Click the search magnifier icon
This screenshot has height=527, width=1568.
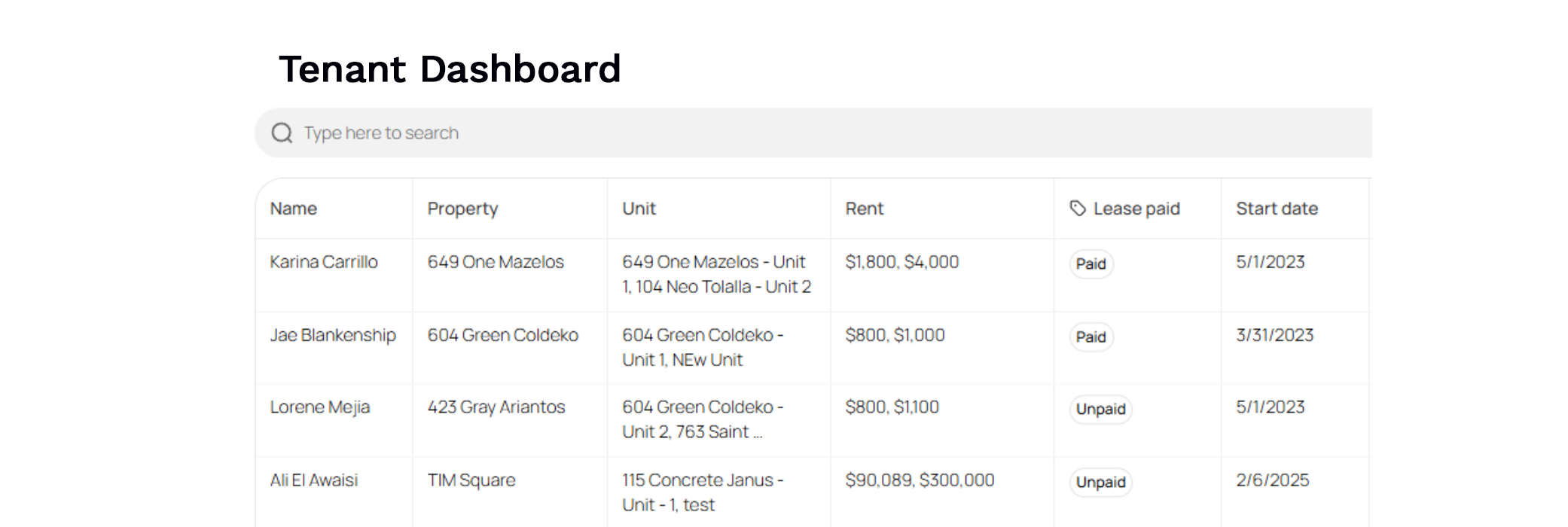282,133
